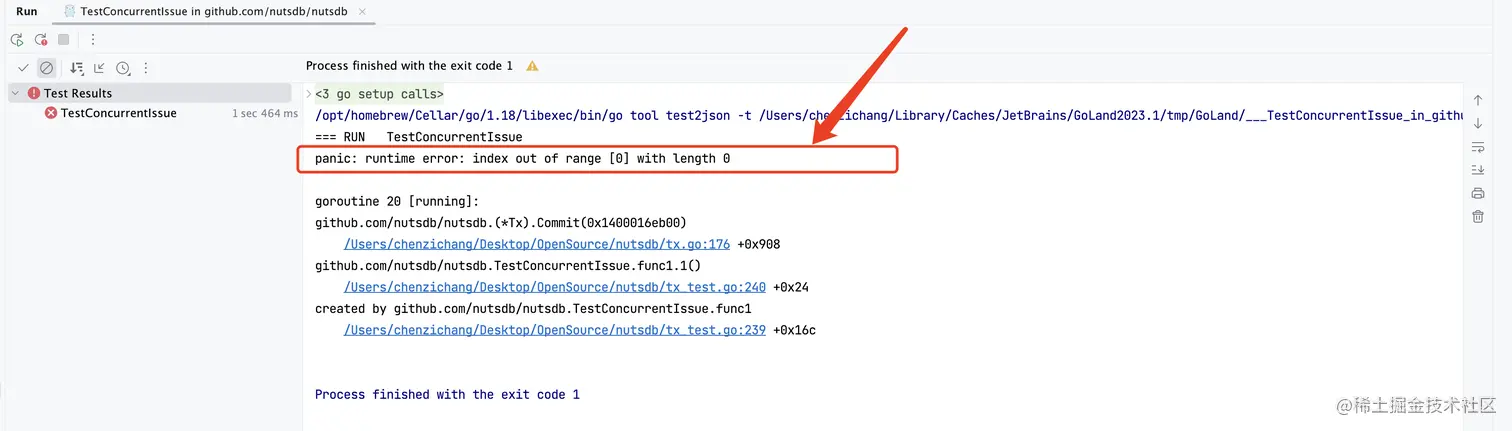Click the '1 sec 464 ms' duration
The image size is (1512, 431).
265,114
